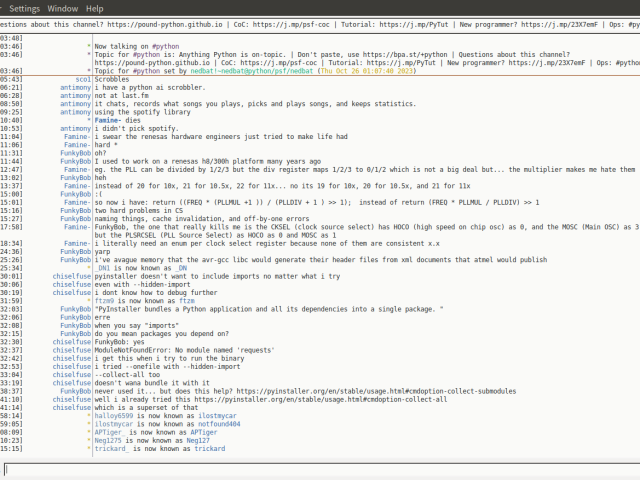Click new nick _DN in rename notice
Viewport: 640px width, 480px height.
pyautogui.click(x=181, y=268)
